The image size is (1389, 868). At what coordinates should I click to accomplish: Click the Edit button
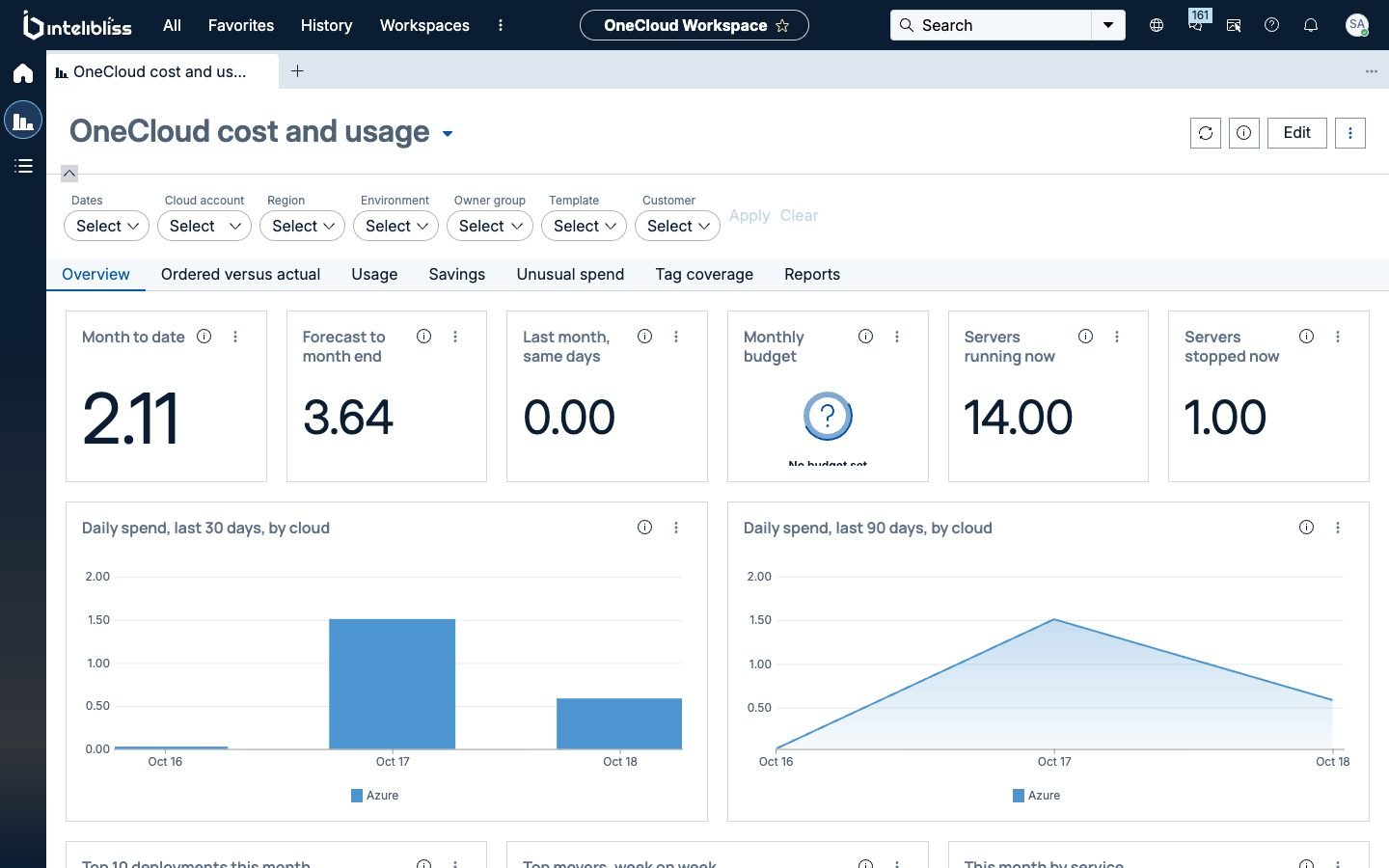tap(1297, 133)
